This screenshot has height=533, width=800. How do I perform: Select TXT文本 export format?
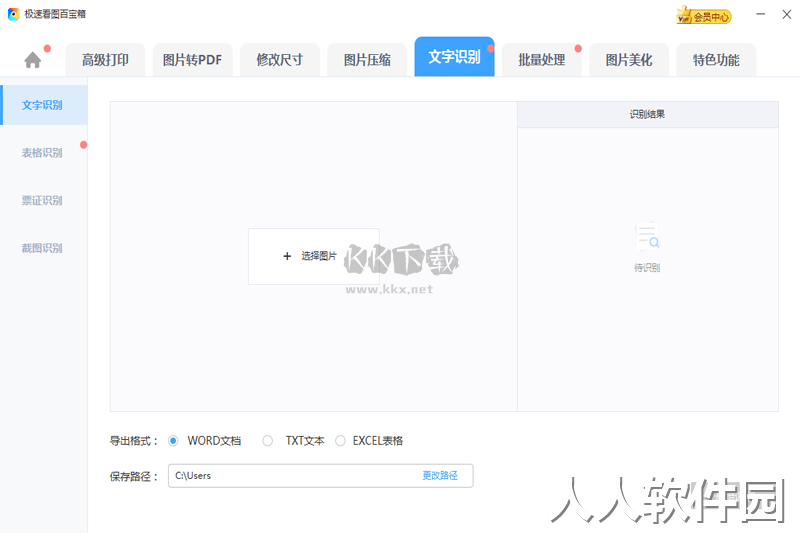tap(267, 441)
